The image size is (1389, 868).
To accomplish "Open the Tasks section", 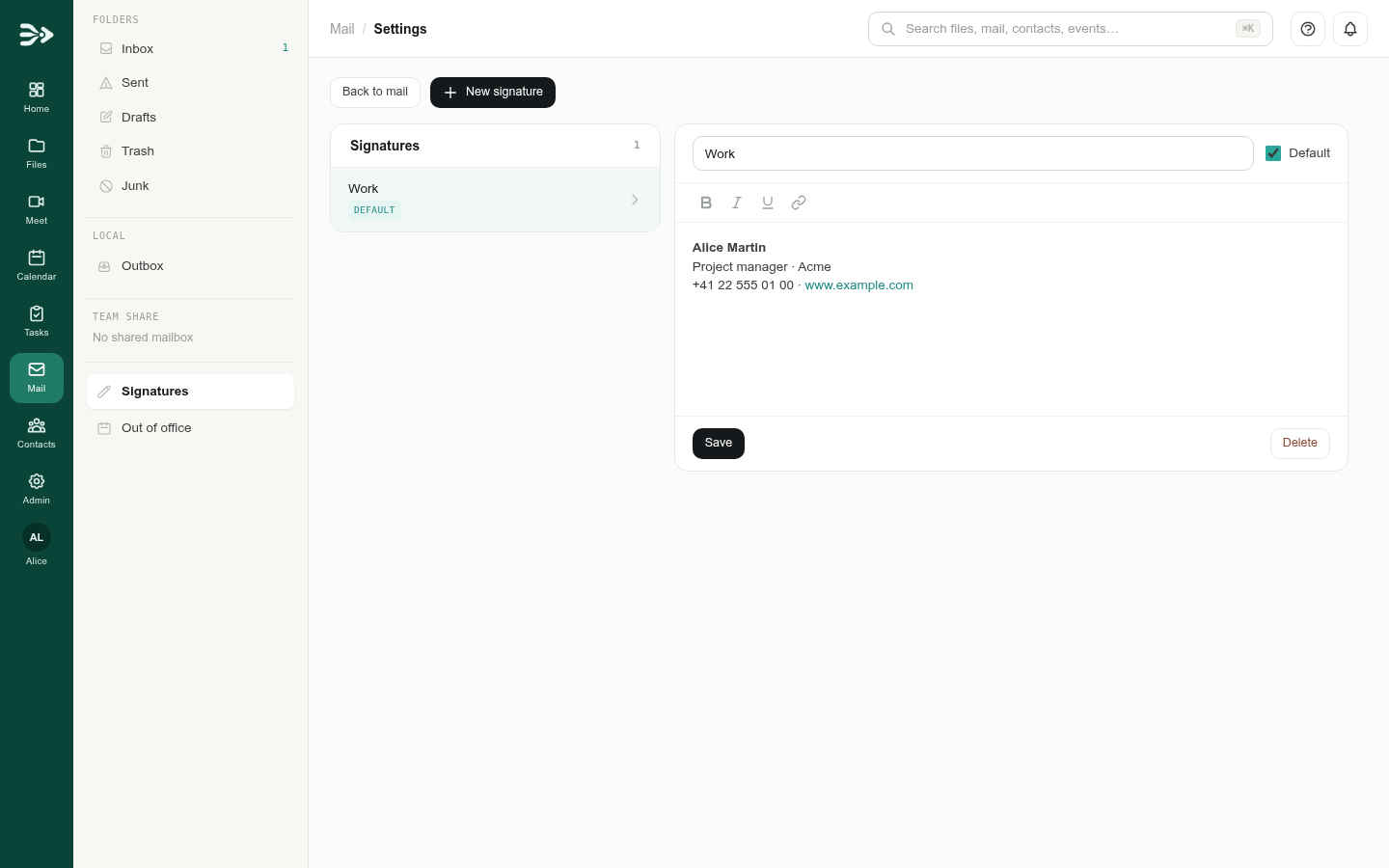I will (x=37, y=322).
